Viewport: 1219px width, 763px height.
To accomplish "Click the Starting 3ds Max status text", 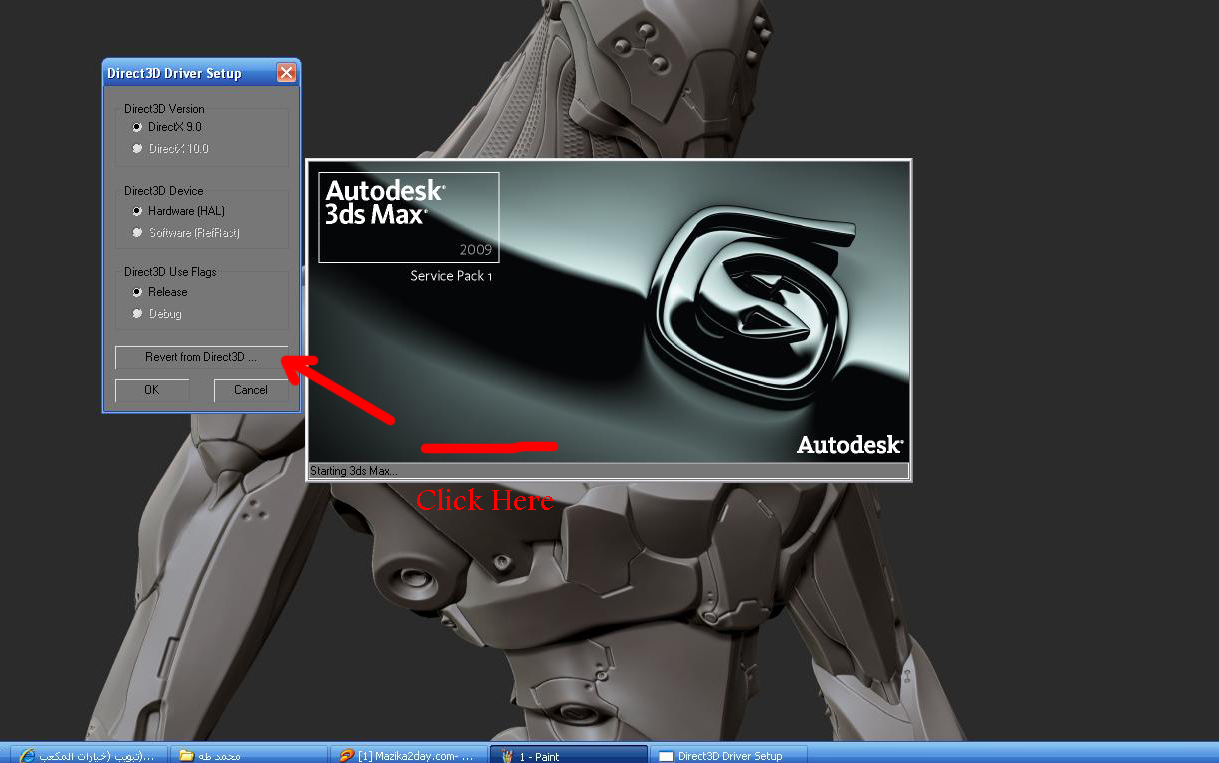I will coord(354,471).
